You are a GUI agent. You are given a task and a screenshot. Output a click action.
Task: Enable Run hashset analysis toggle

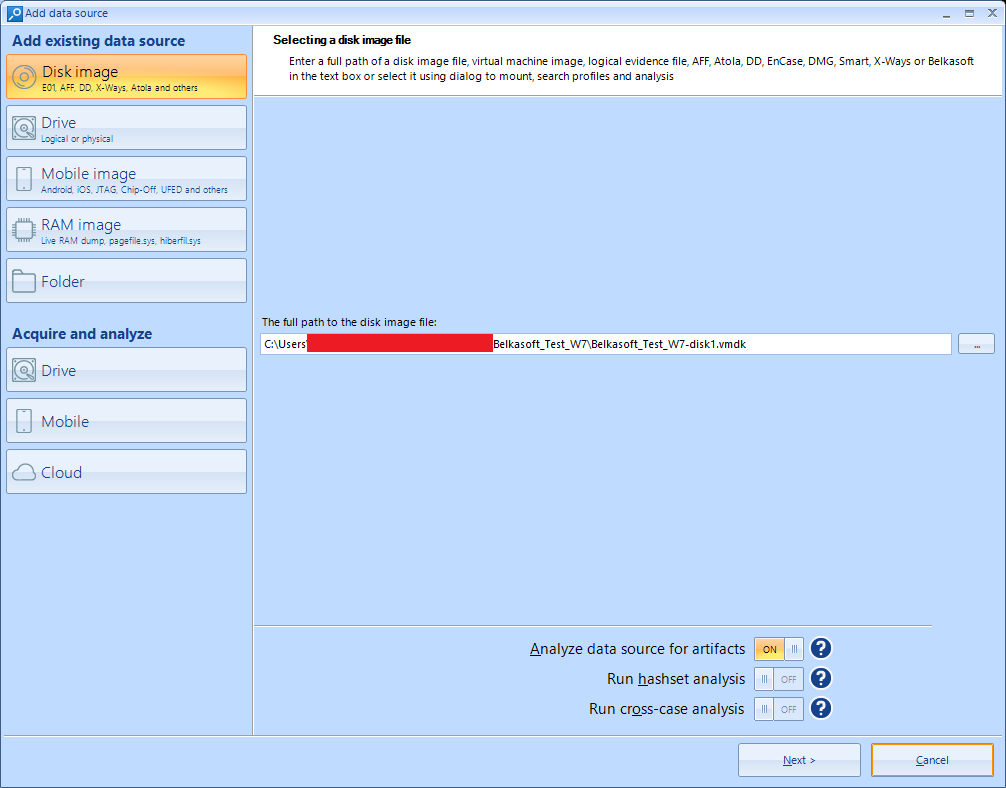click(779, 679)
